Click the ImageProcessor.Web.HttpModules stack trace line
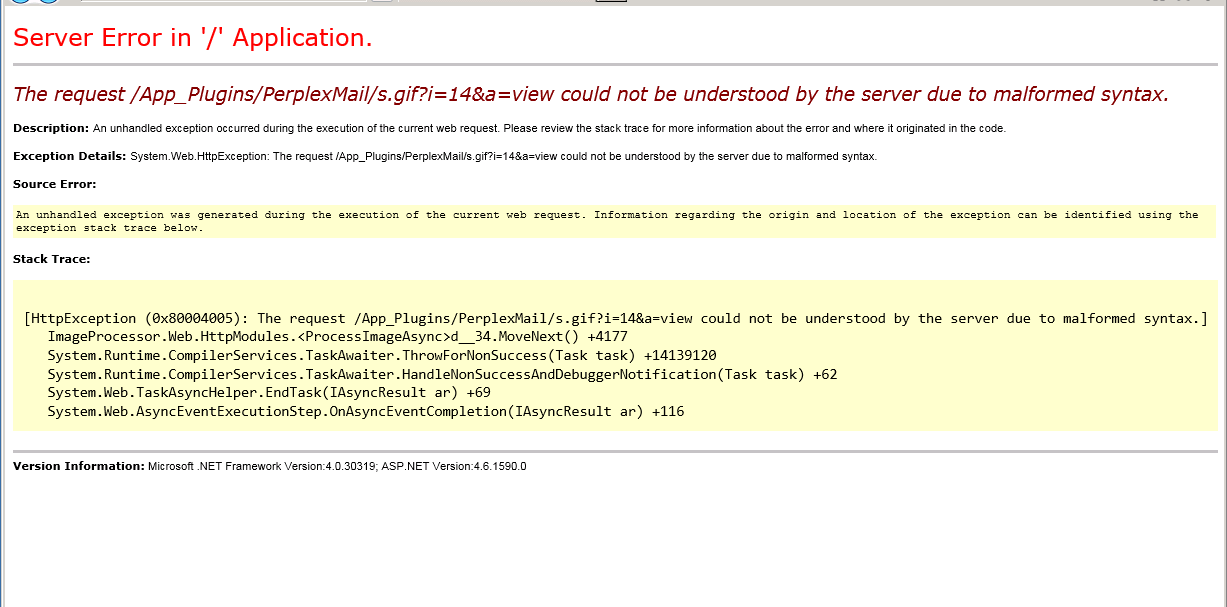 coord(337,337)
